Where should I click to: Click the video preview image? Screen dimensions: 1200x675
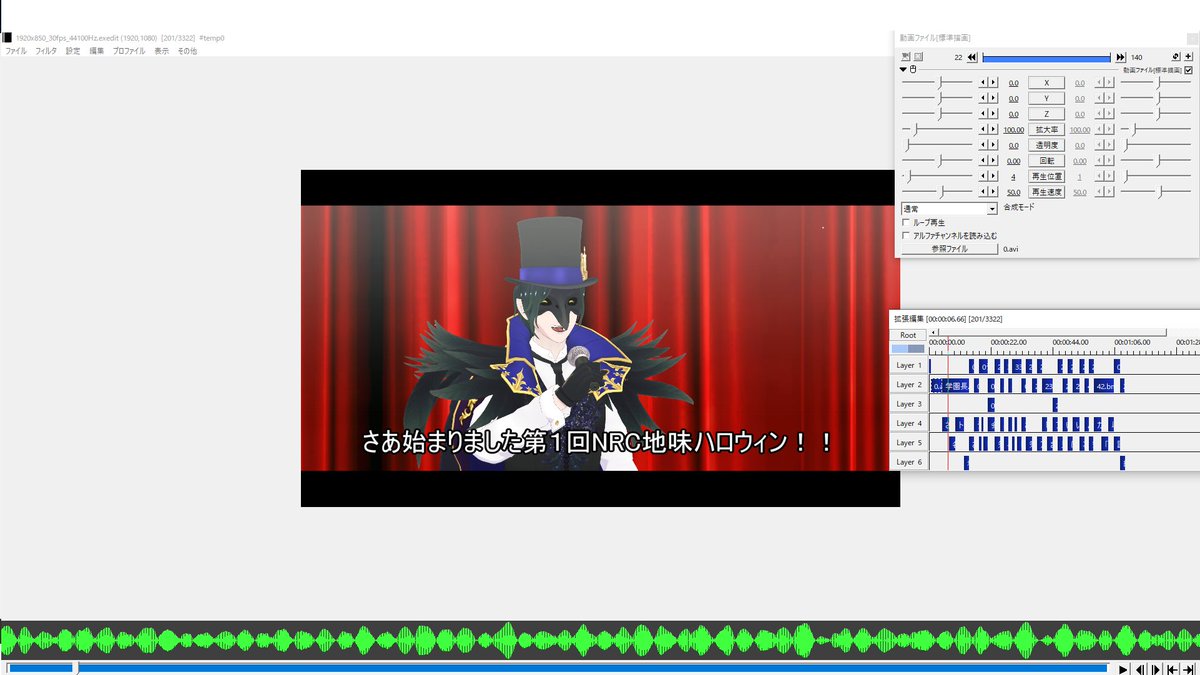[x=600, y=338]
